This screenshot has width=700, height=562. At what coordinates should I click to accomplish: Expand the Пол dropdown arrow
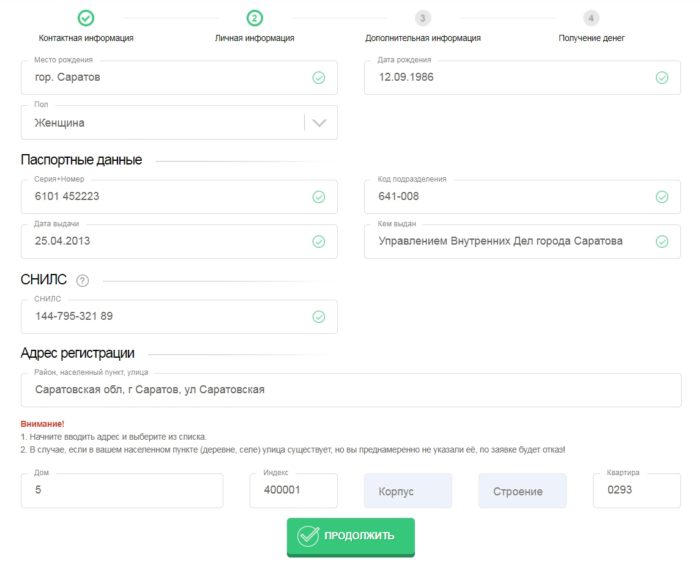click(x=320, y=123)
